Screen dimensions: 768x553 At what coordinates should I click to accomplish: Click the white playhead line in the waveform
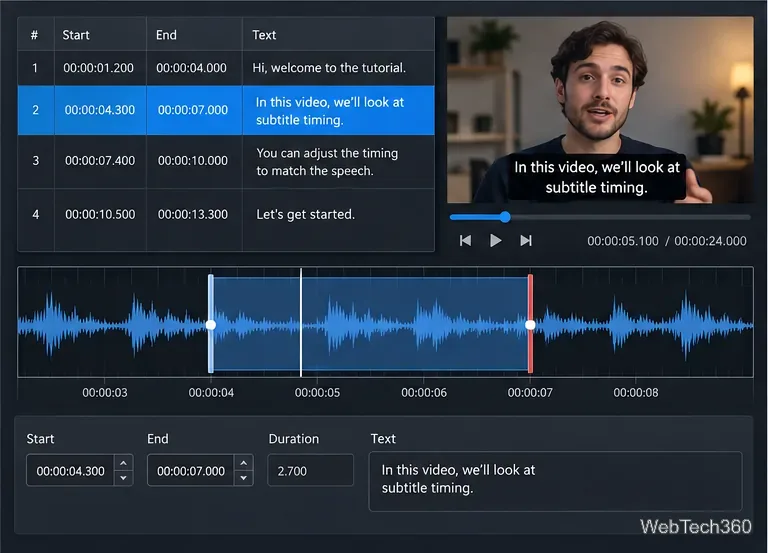click(x=301, y=322)
